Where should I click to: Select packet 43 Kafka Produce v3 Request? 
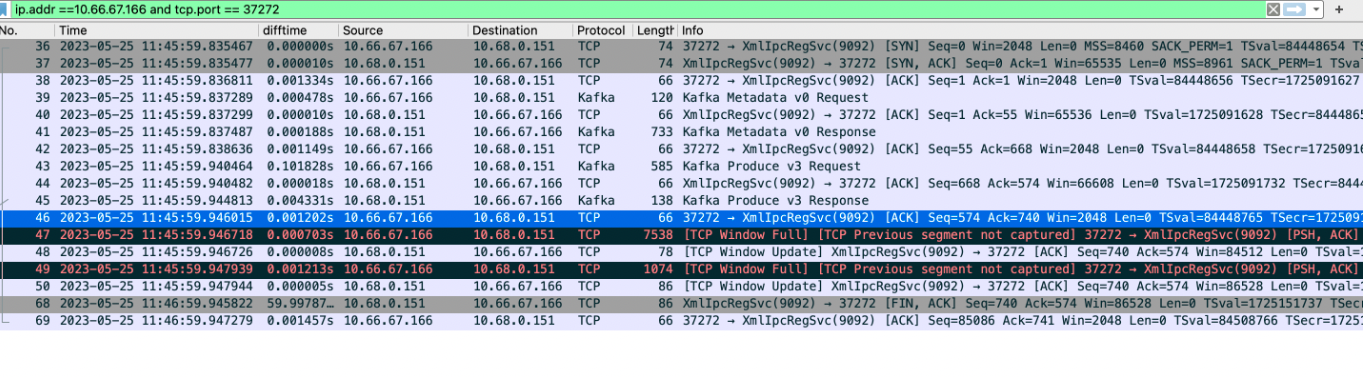(x=681, y=166)
